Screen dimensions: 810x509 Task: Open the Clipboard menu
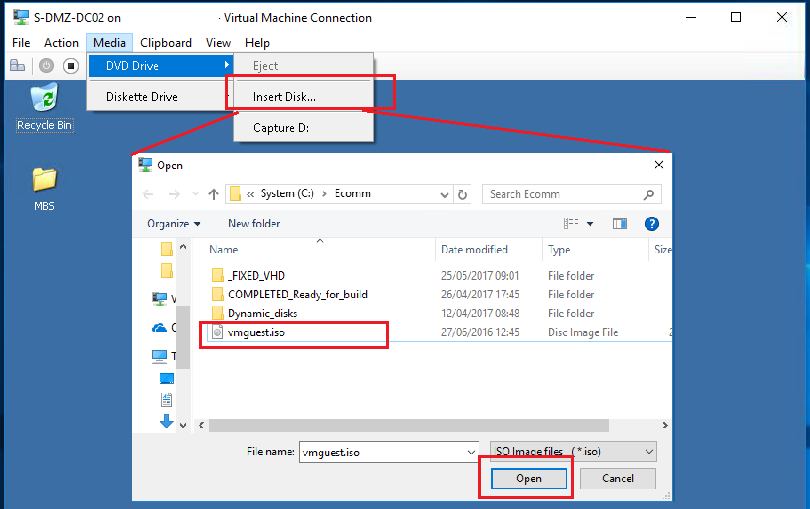tap(166, 43)
